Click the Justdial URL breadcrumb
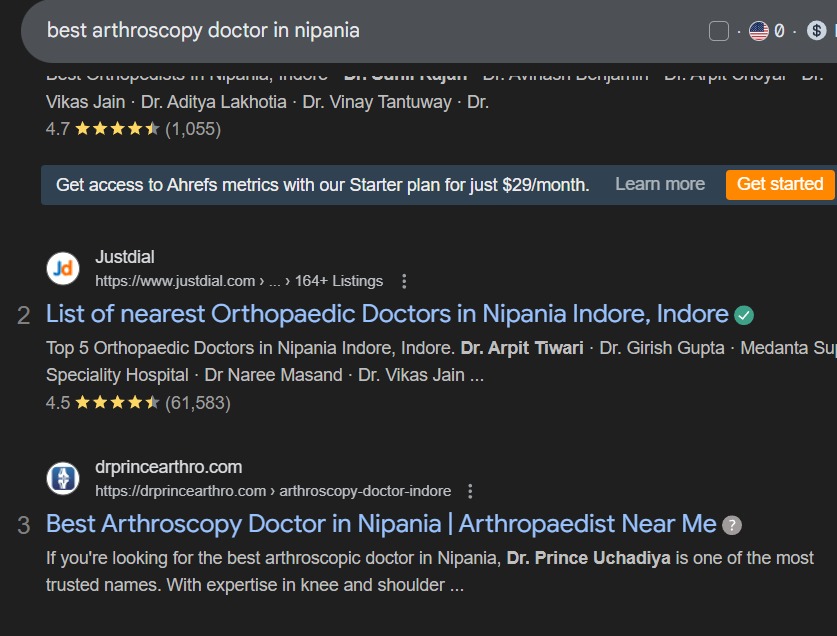This screenshot has width=837, height=636. click(238, 281)
